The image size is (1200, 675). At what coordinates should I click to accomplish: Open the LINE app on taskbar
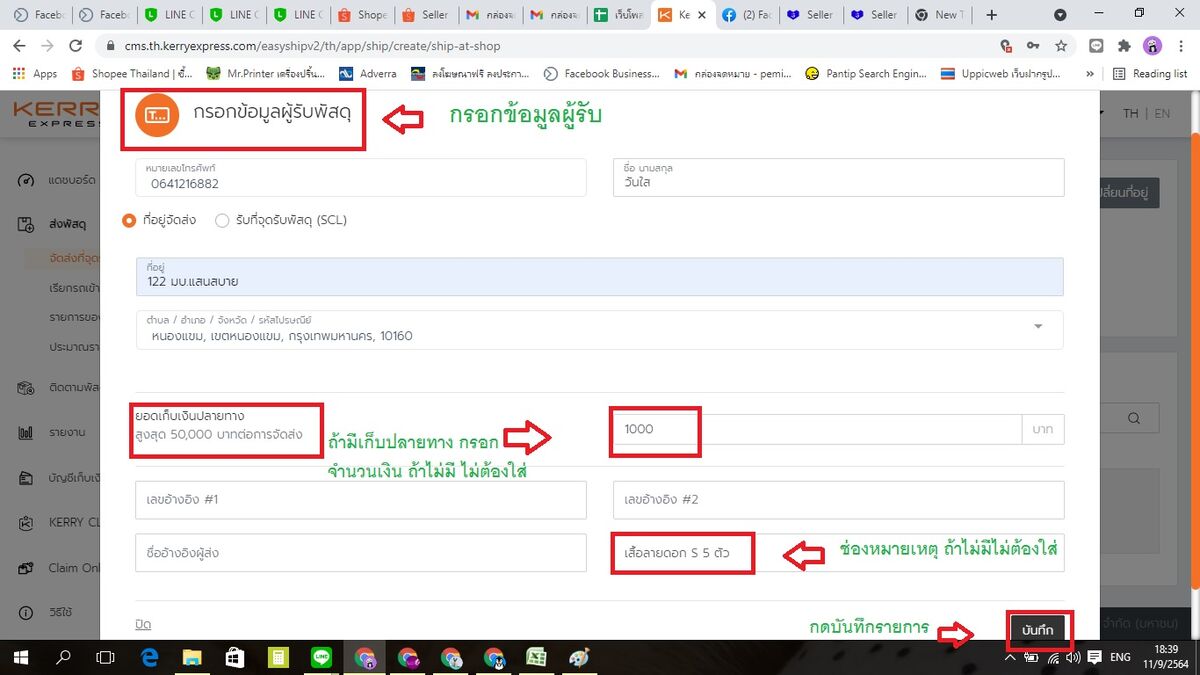(322, 657)
